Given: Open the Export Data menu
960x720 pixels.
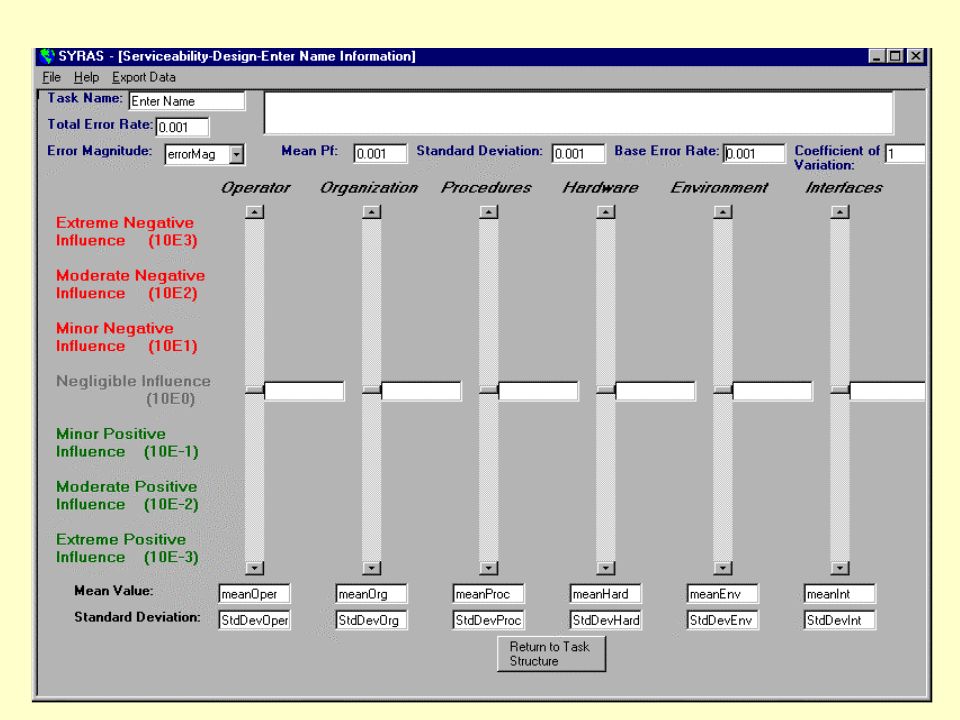Looking at the screenshot, I should [x=144, y=78].
